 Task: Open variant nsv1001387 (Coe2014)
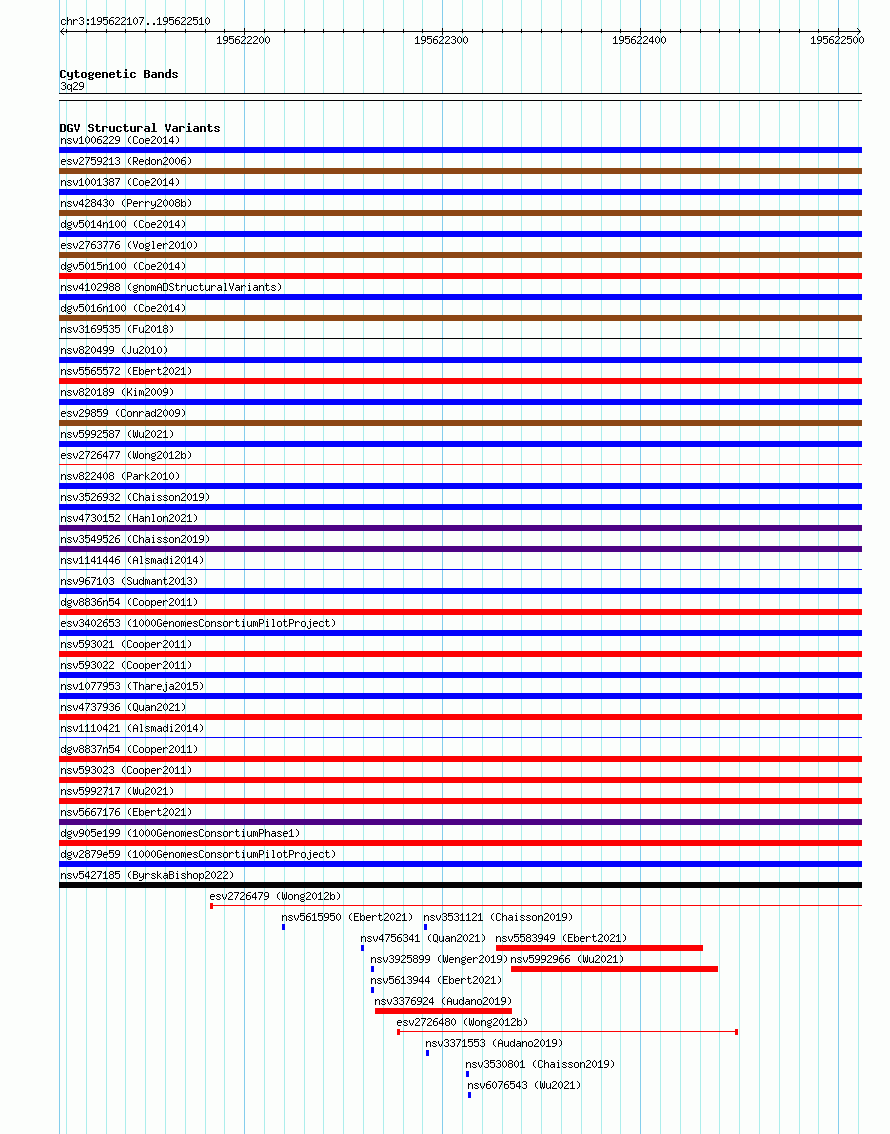[x=120, y=182]
